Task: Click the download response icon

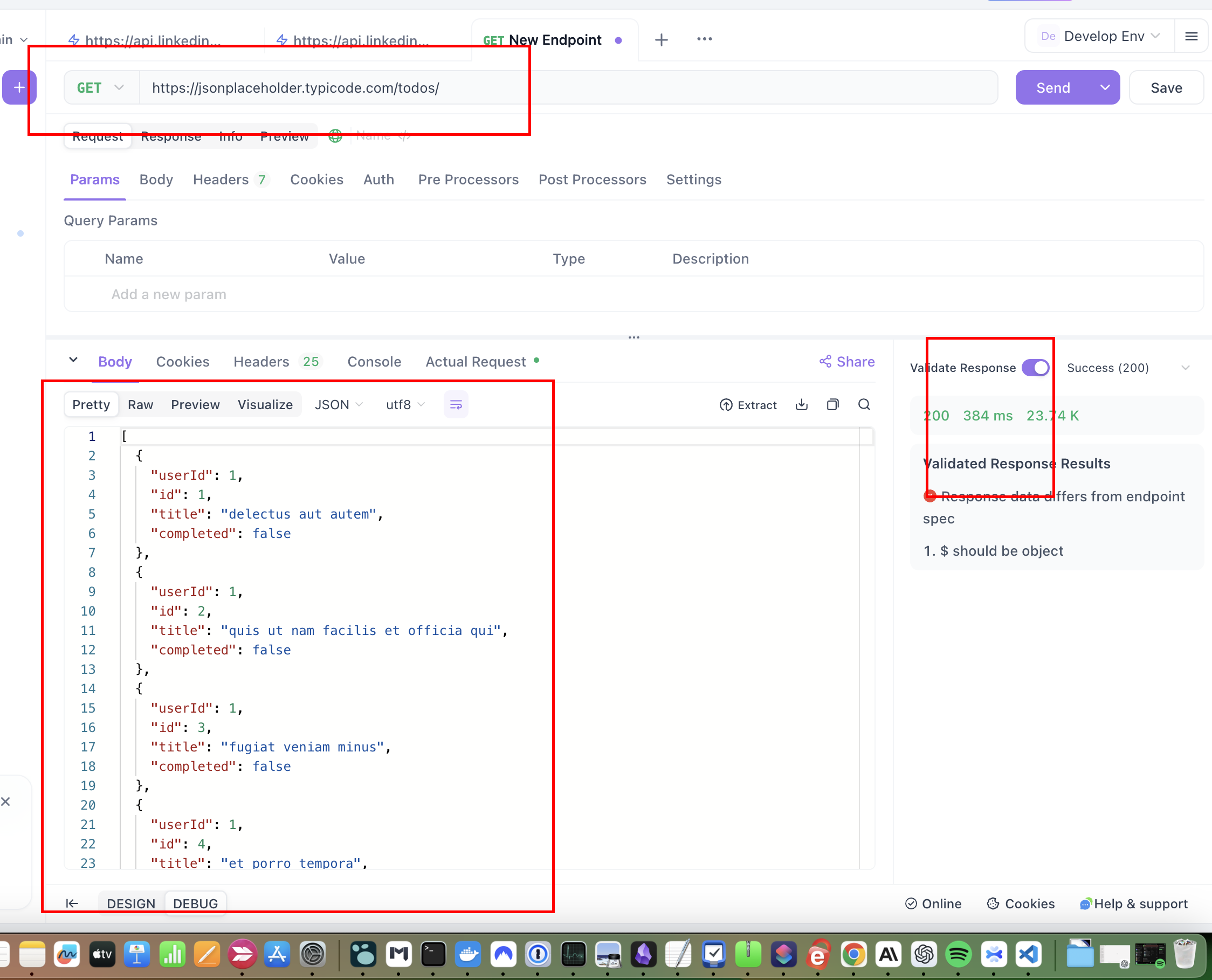Action: point(802,405)
